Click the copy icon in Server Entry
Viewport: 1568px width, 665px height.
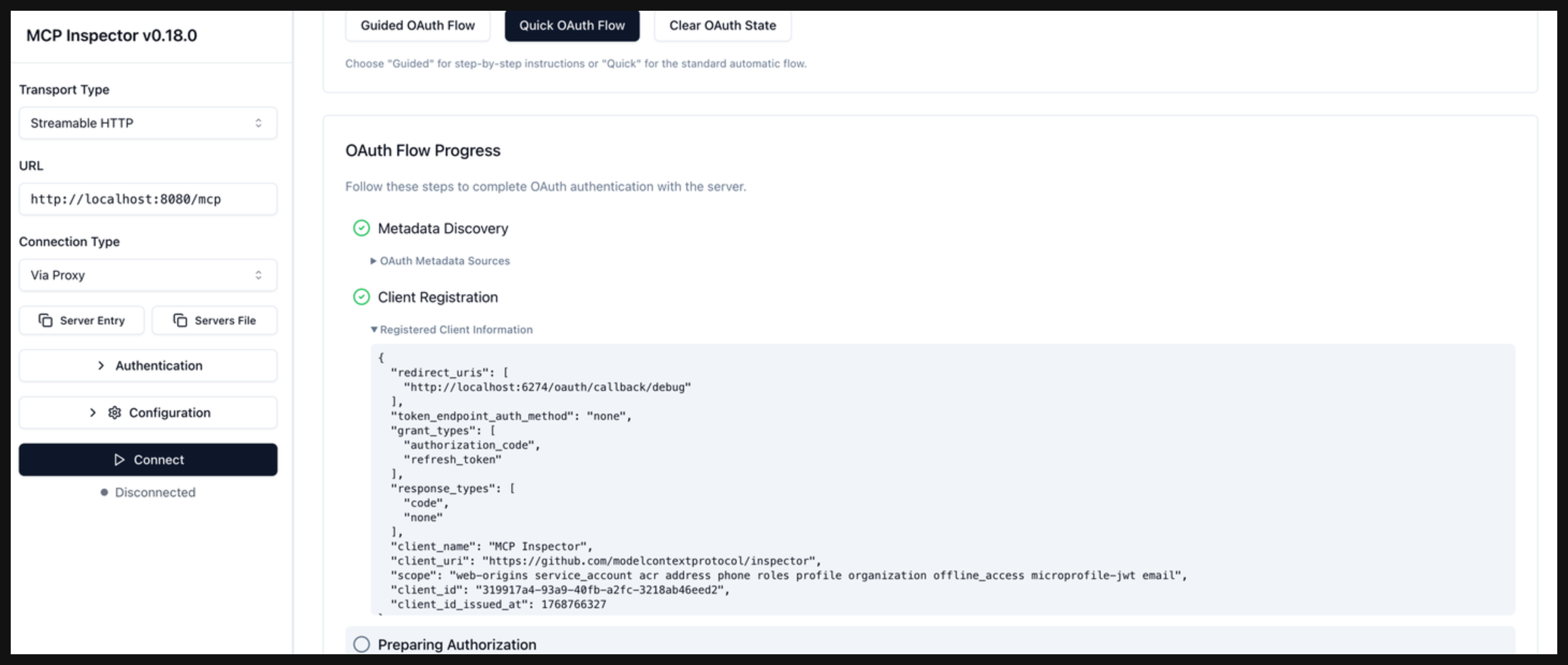click(46, 320)
